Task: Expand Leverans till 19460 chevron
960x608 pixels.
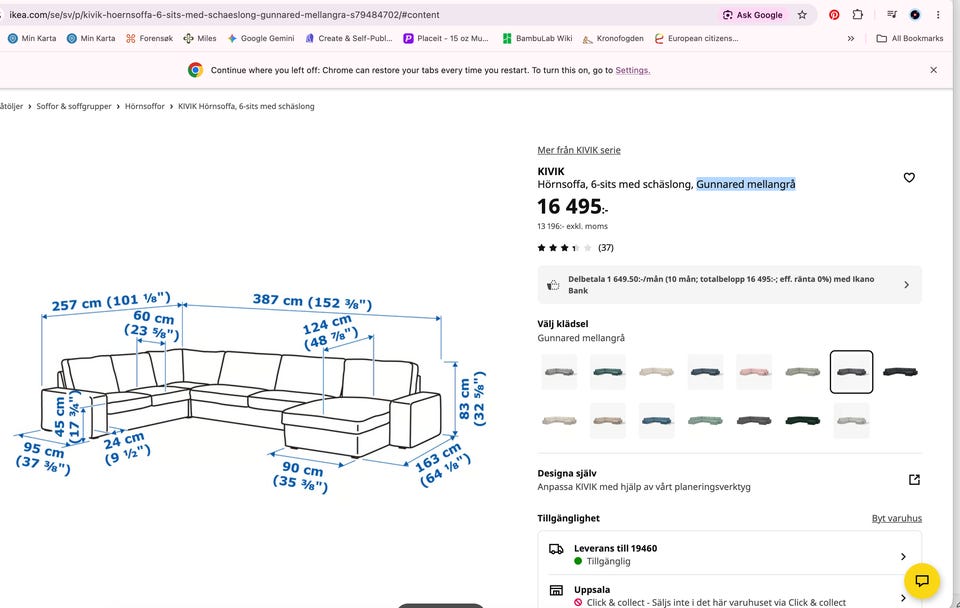Action: tap(903, 557)
